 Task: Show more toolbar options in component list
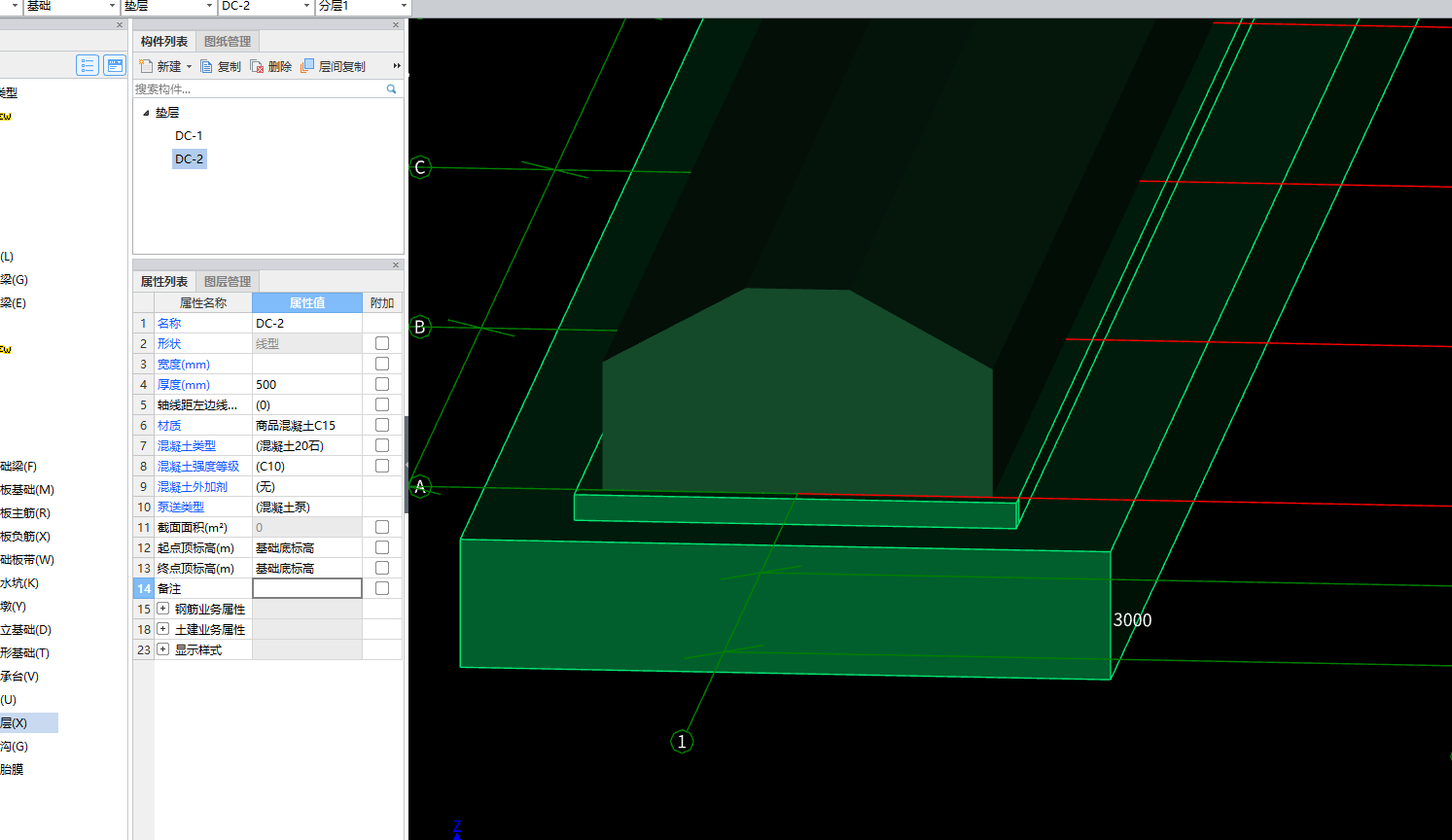coord(397,66)
